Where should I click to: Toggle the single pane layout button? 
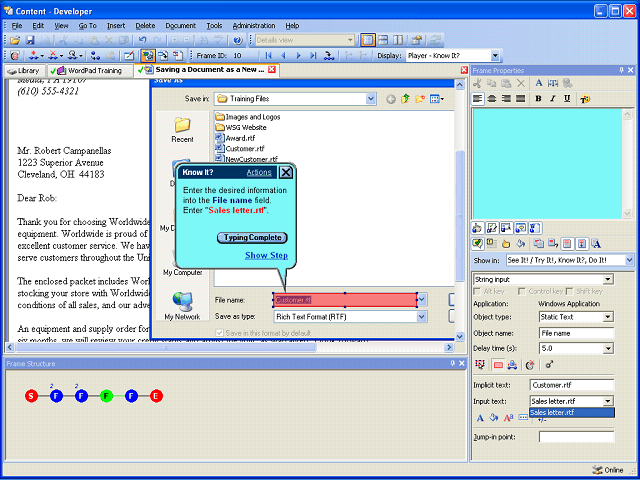pyautogui.click(x=368, y=40)
